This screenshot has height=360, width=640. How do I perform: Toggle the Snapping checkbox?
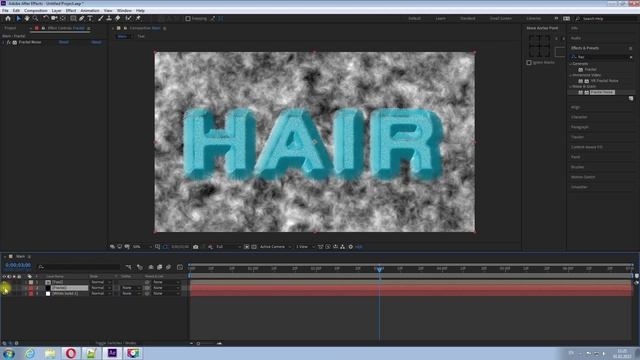pyautogui.click(x=188, y=18)
